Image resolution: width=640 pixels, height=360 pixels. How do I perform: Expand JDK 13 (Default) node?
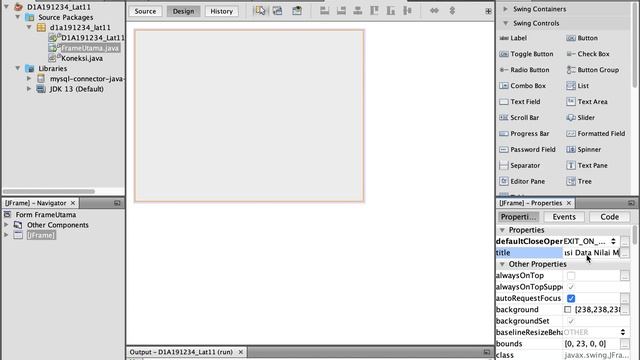(x=29, y=89)
